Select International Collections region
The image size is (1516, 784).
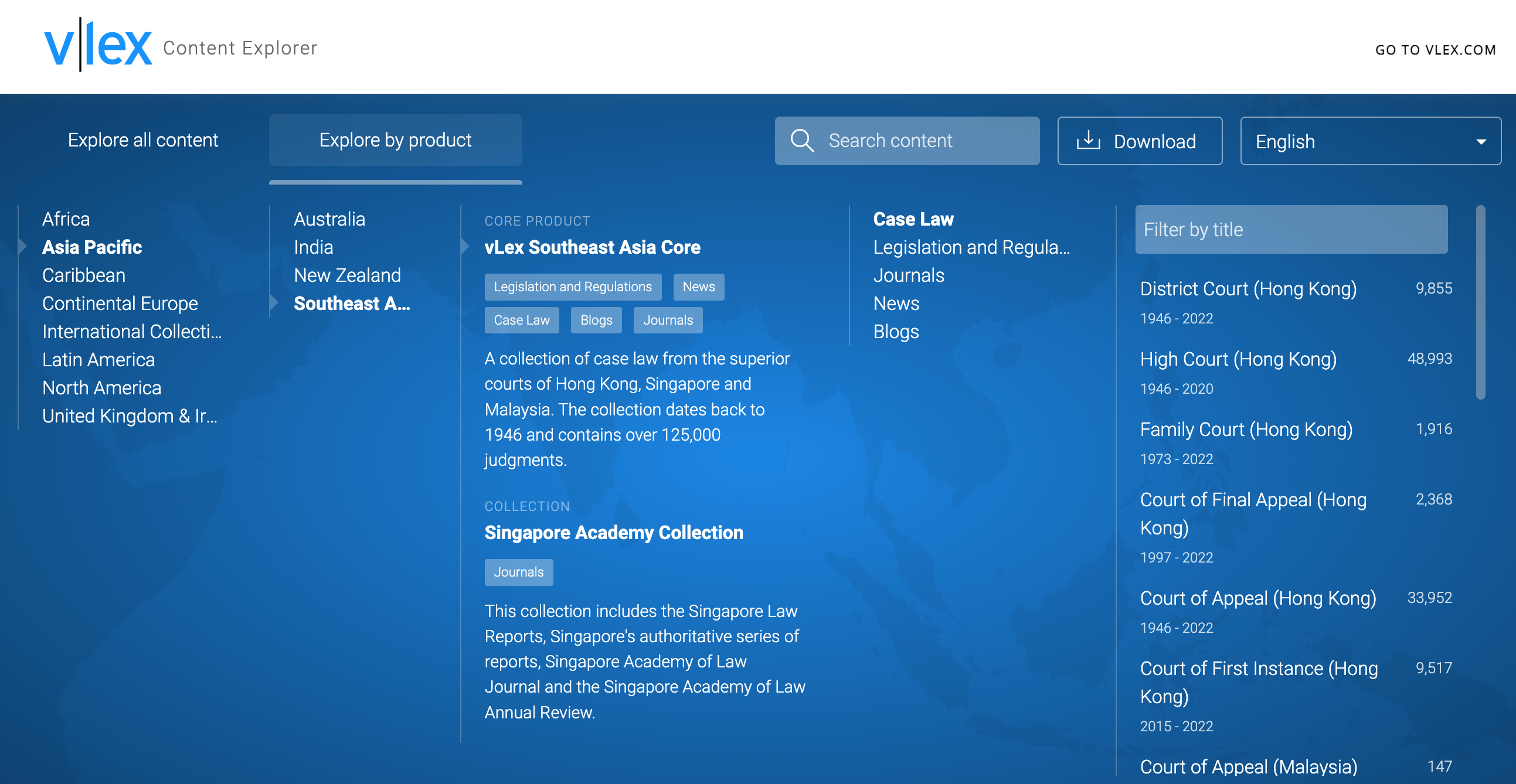click(x=132, y=331)
